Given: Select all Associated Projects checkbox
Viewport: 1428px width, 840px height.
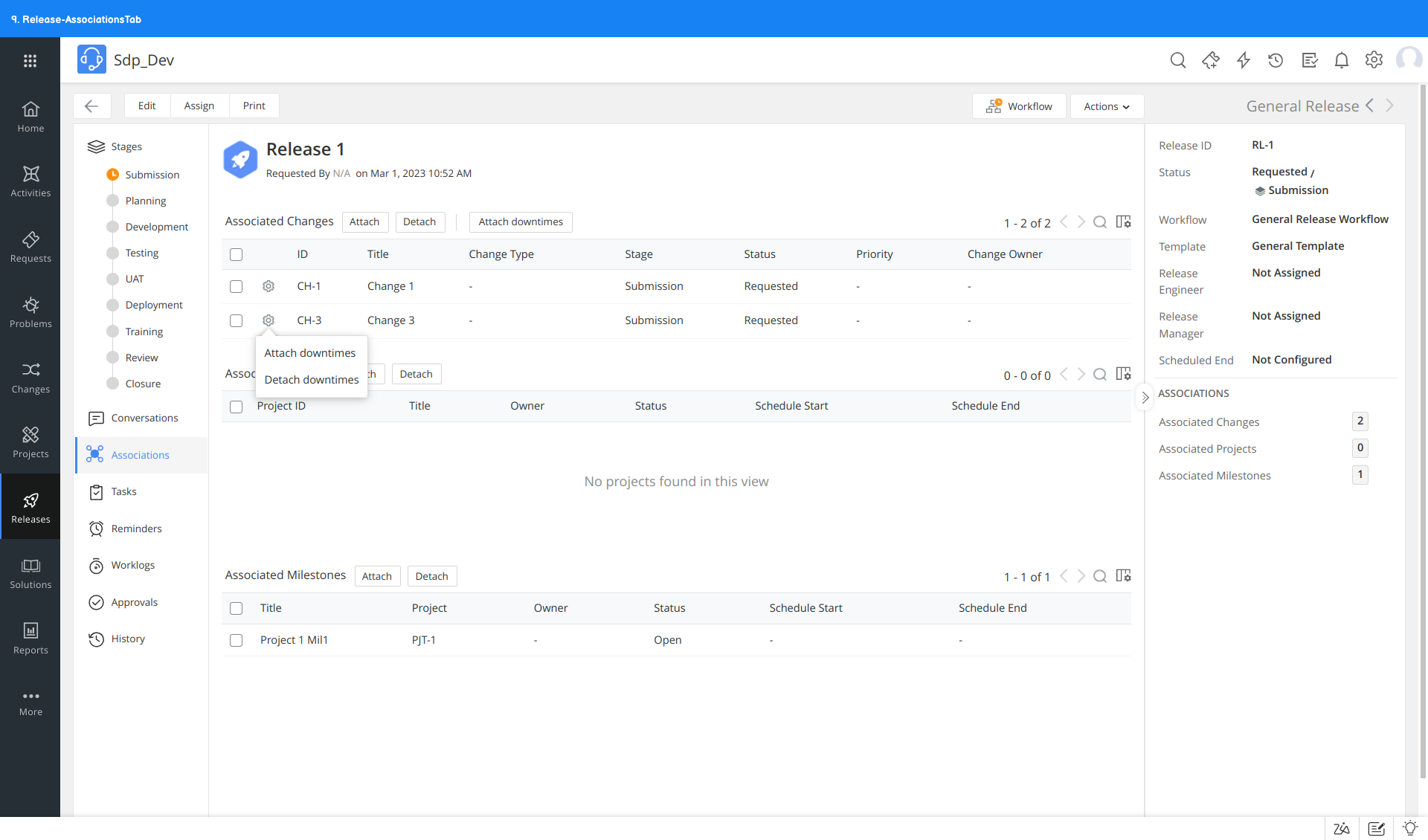Looking at the screenshot, I should 236,407.
